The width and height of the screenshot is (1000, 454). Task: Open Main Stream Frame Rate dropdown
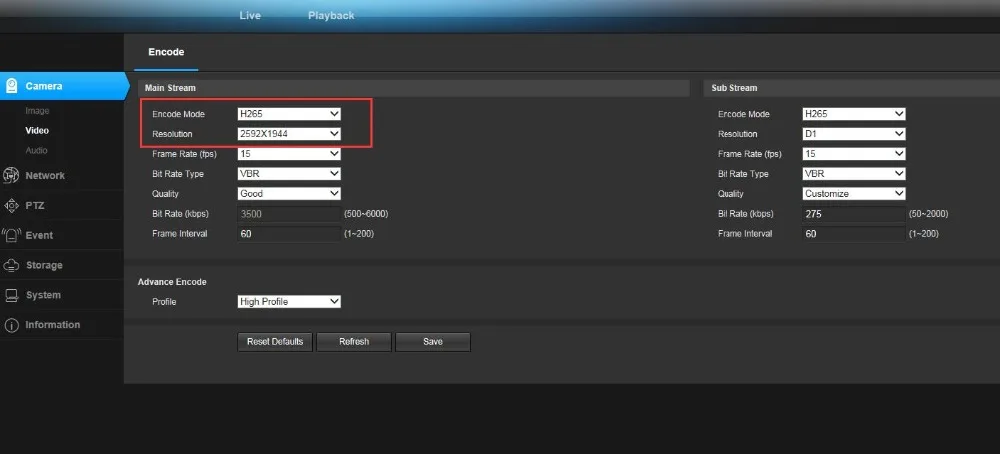(289, 154)
